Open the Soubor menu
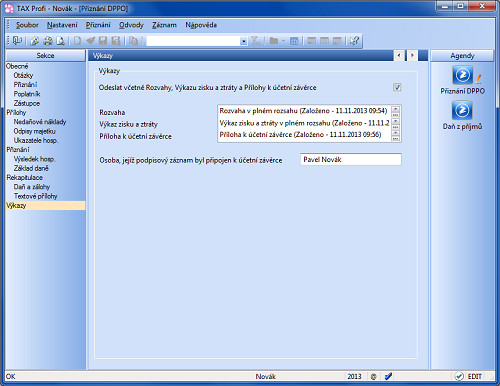This screenshot has height=386, width=500. coord(27,25)
